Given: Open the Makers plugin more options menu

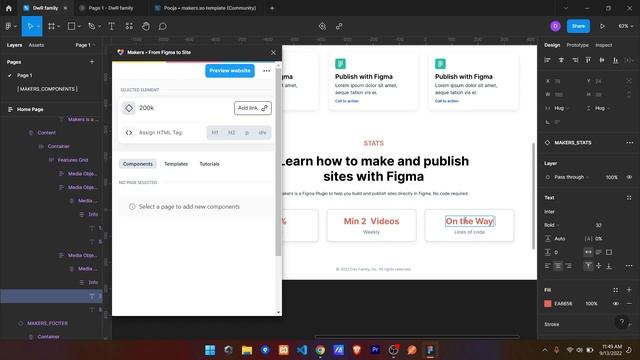Looking at the screenshot, I should [x=267, y=71].
